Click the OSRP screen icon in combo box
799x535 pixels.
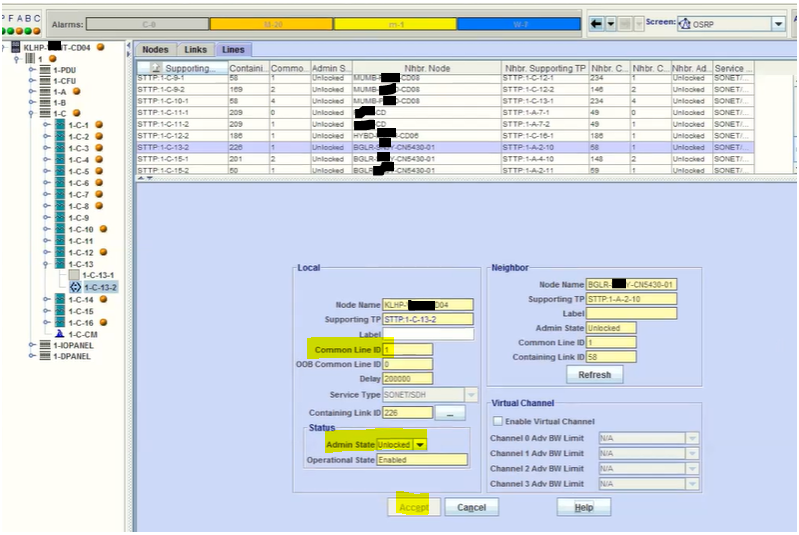685,24
